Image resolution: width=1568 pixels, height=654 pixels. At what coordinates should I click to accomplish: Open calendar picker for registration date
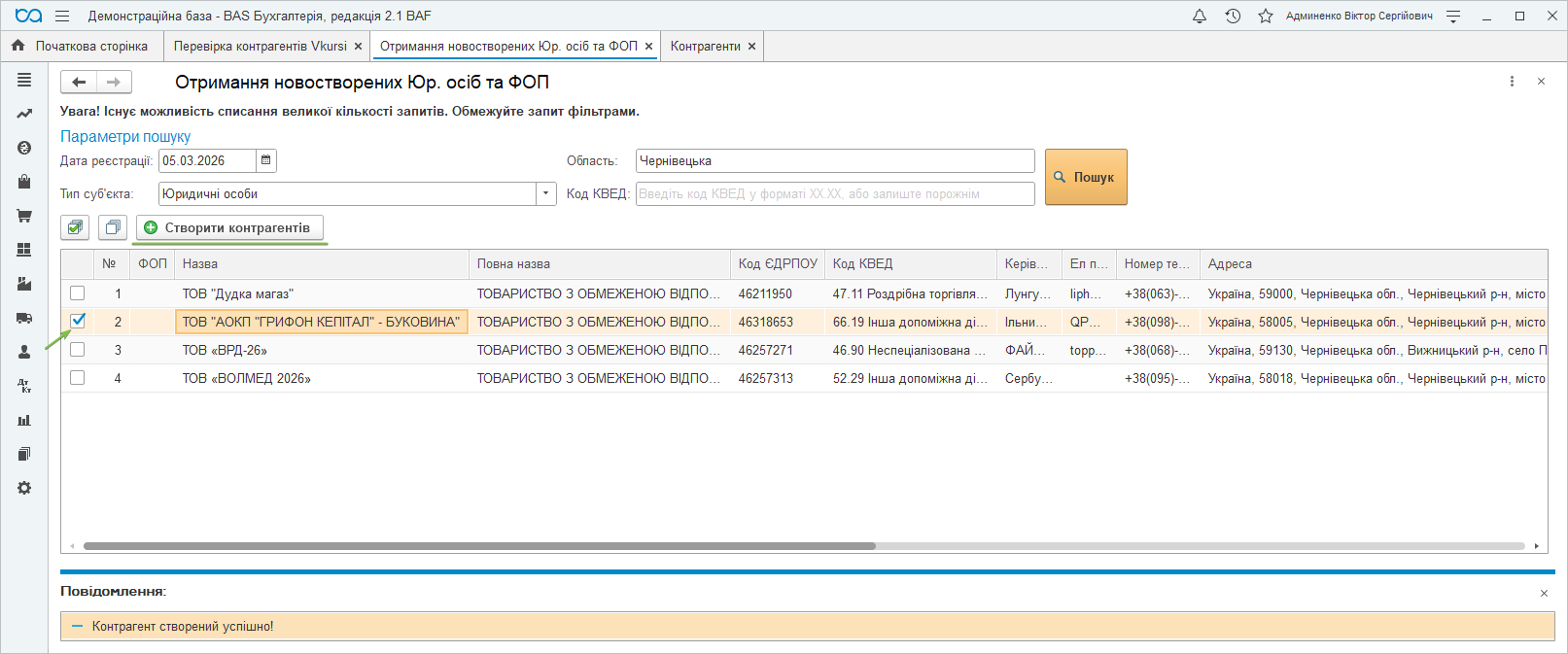point(266,160)
